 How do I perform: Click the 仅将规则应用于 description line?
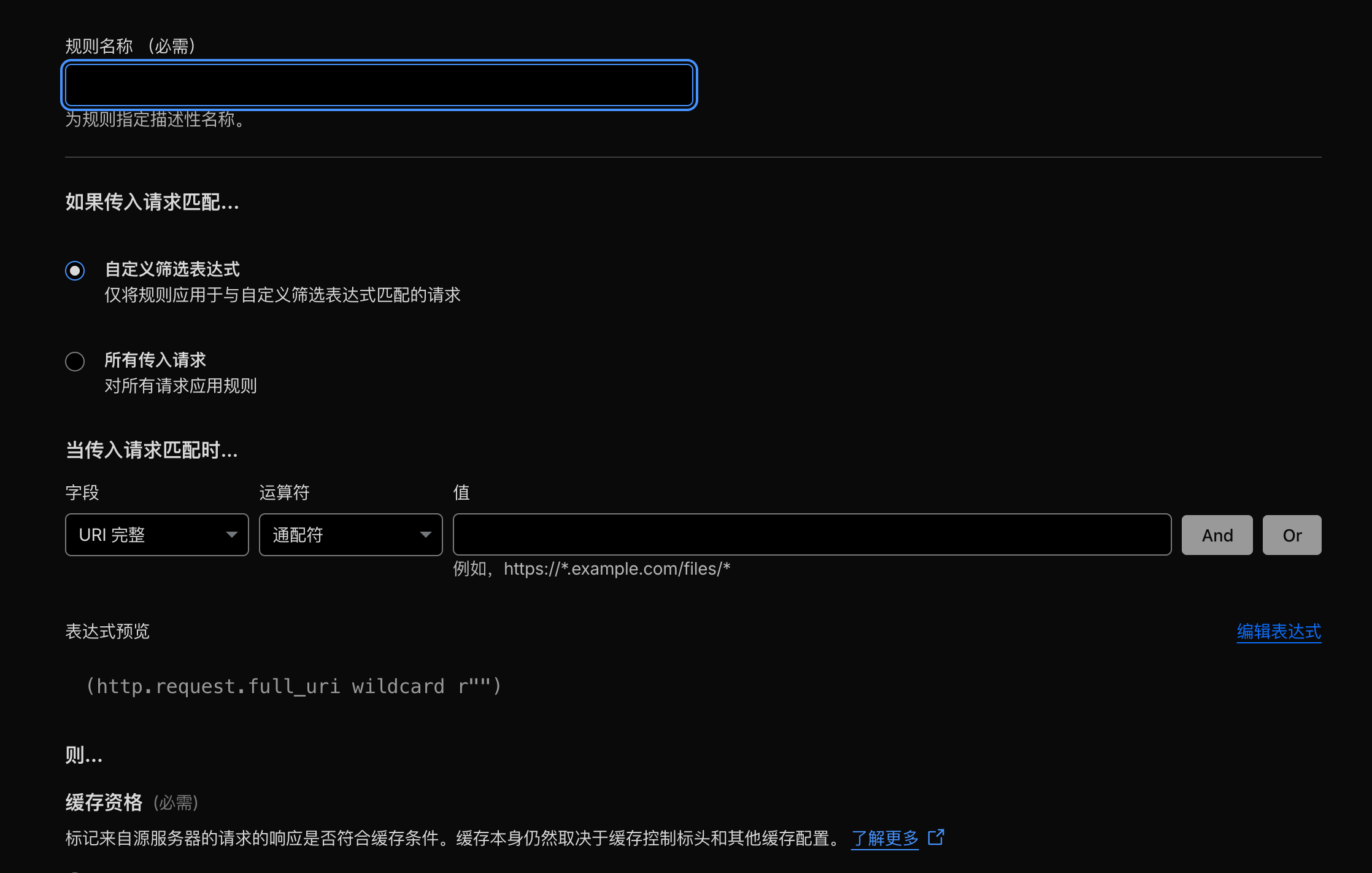point(282,295)
